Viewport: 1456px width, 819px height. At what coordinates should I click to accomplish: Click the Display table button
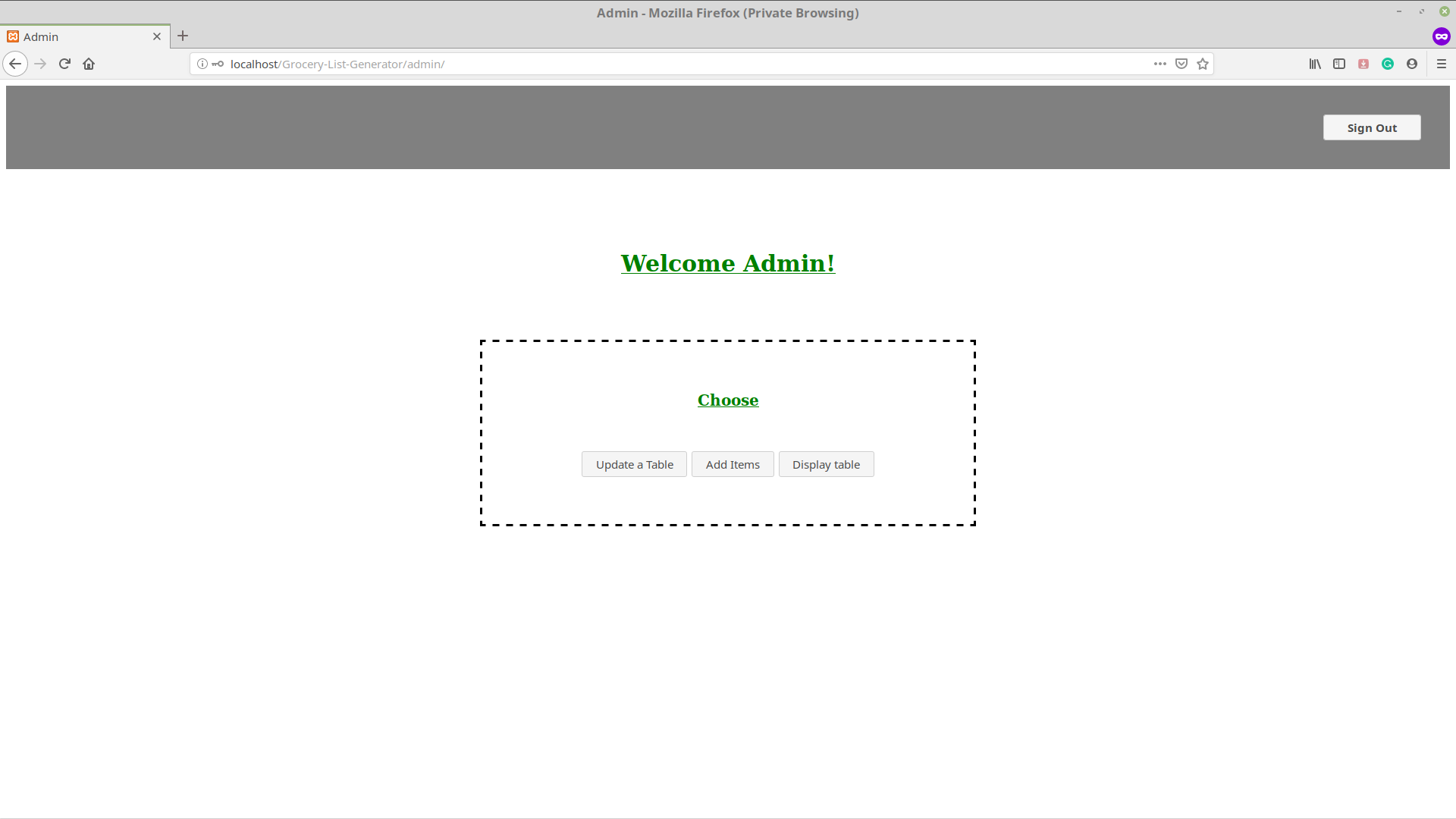pos(826,464)
